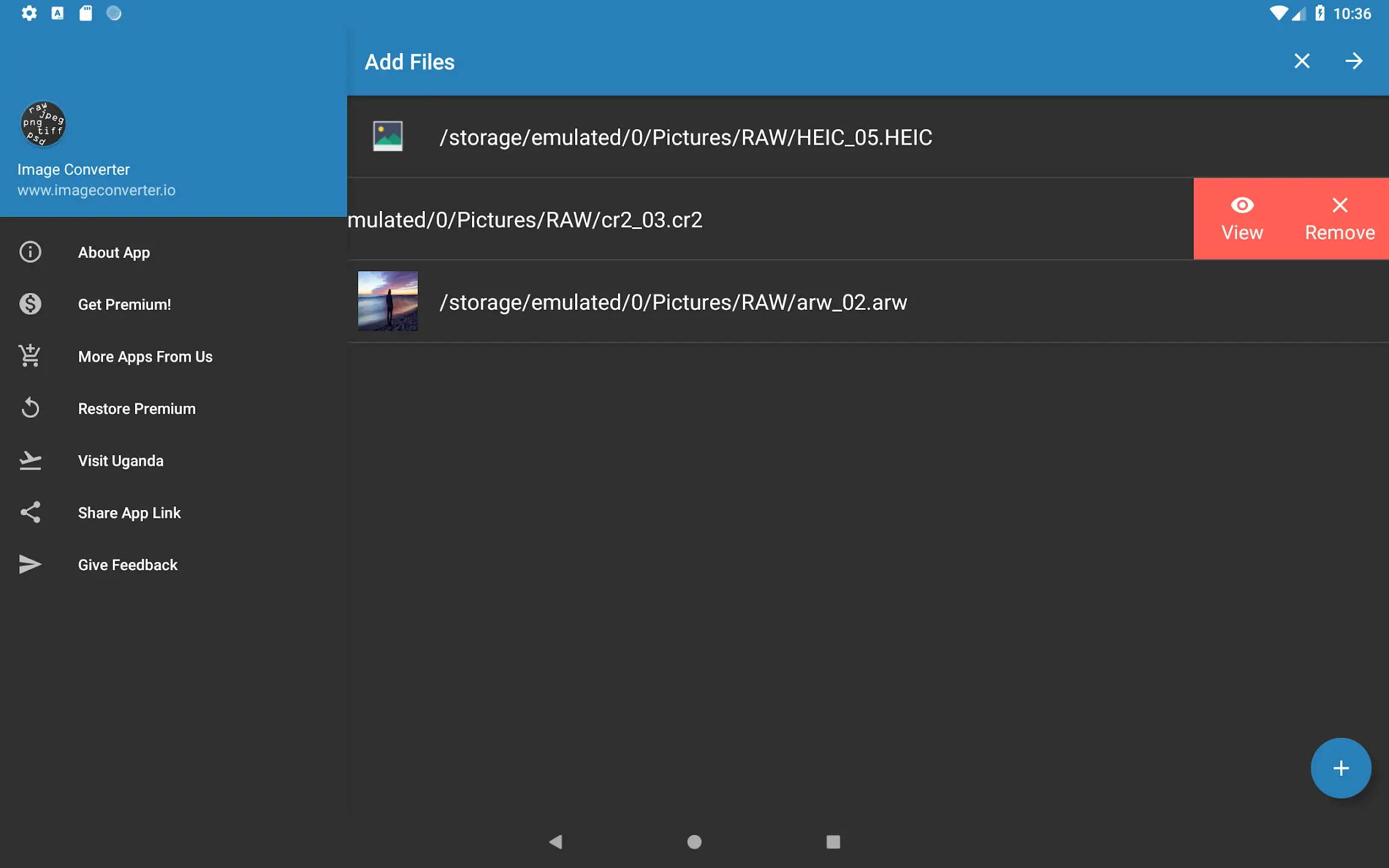Viewport: 1389px width, 868px height.
Task: Dismiss Add Files with the X
Action: coord(1302,60)
